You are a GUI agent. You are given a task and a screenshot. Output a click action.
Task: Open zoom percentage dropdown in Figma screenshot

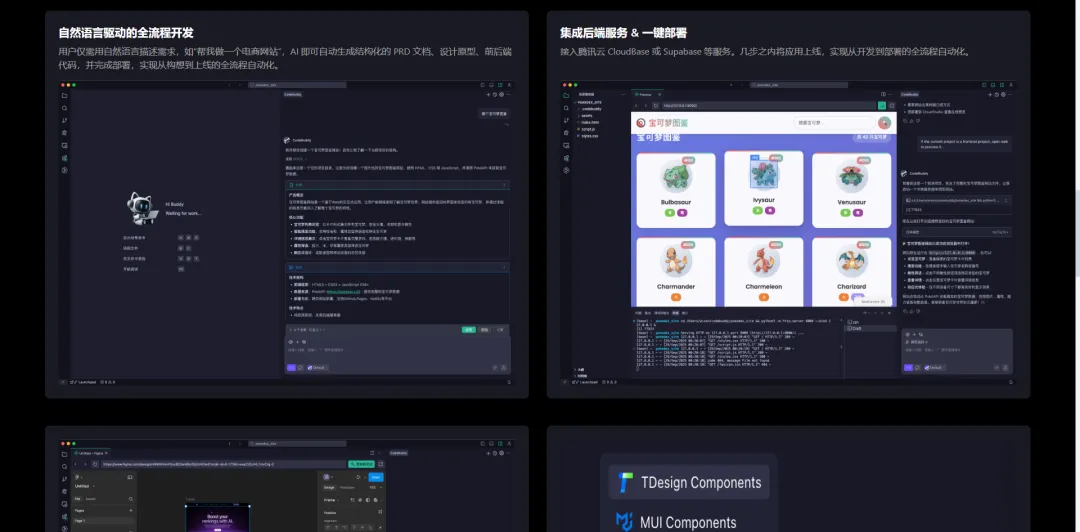pos(375,487)
